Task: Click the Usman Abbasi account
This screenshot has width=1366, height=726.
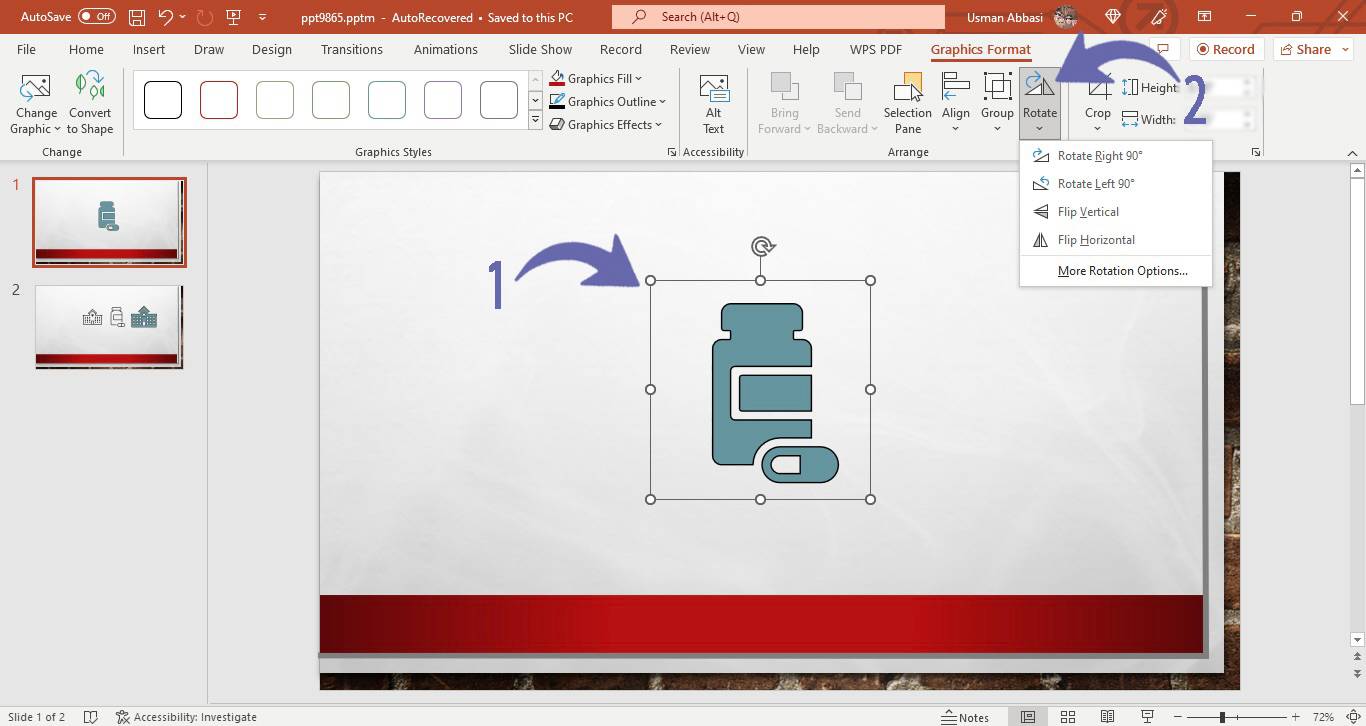Action: (x=1022, y=17)
